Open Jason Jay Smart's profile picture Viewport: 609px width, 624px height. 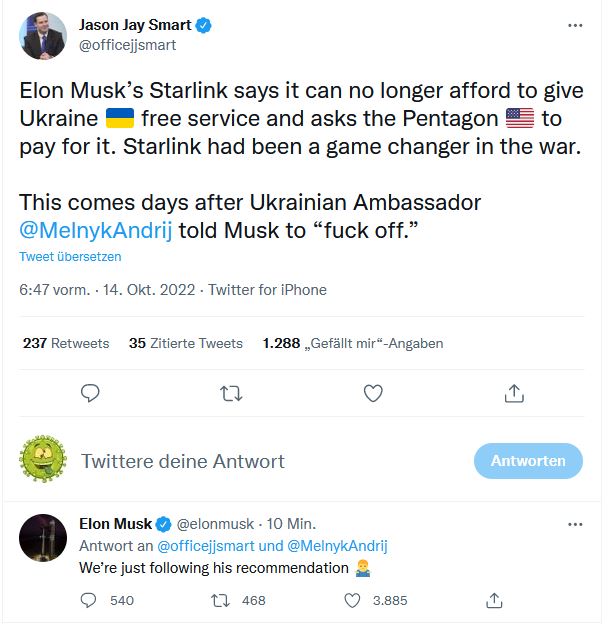pos(43,37)
